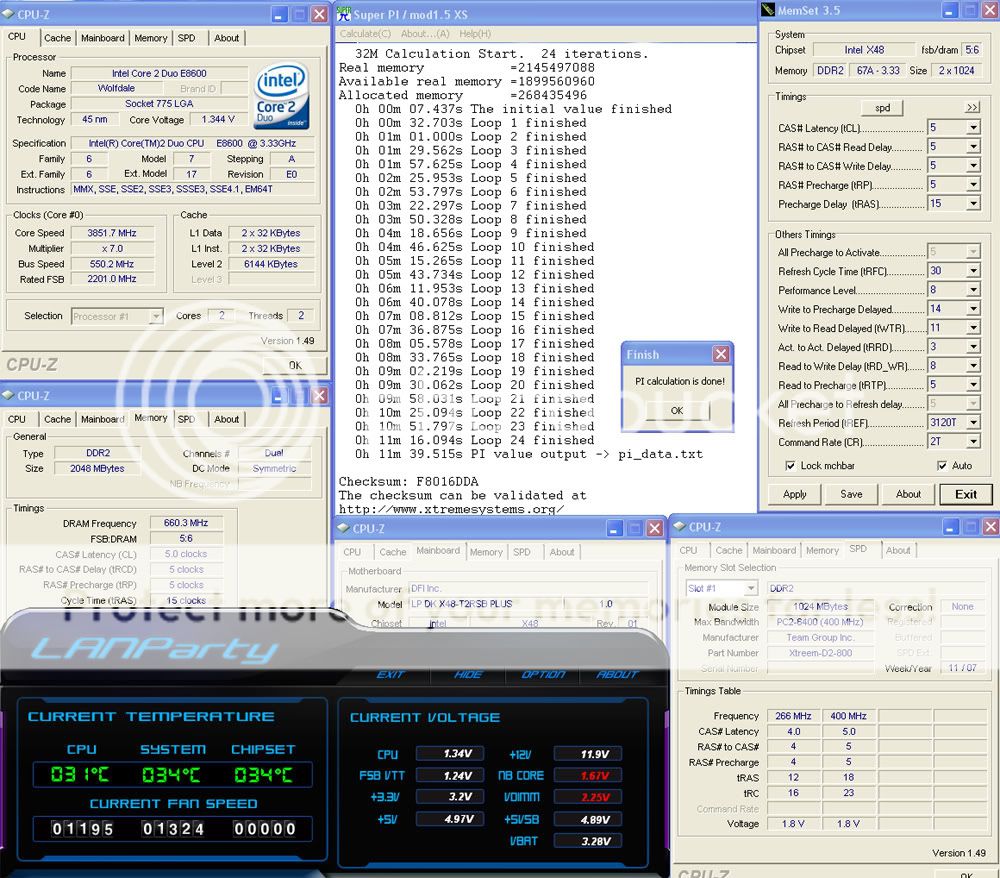Click the Bus Speed value "550.2 MHz"
Viewport: 1000px width, 878px height.
(112, 264)
